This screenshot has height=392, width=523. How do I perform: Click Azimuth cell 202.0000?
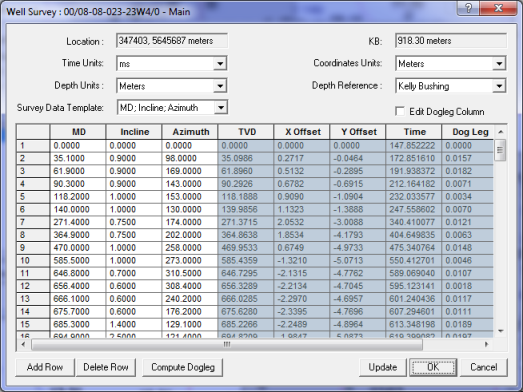190,235
